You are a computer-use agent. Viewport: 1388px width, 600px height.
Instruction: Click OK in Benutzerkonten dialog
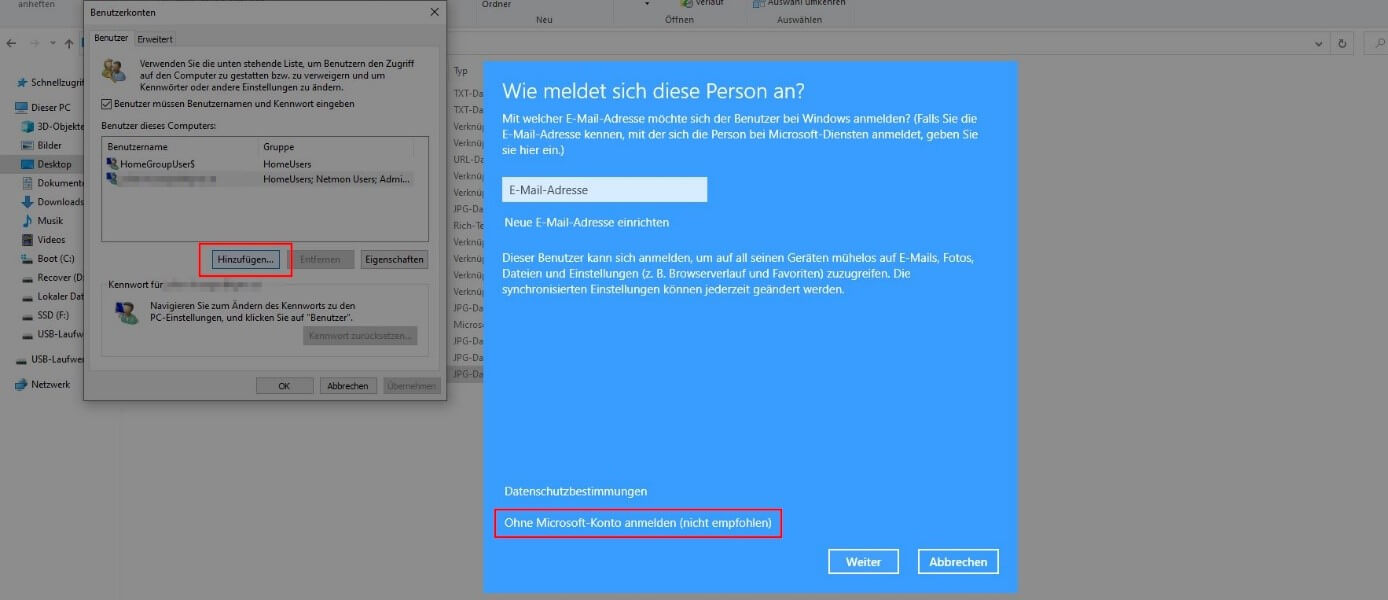[284, 386]
